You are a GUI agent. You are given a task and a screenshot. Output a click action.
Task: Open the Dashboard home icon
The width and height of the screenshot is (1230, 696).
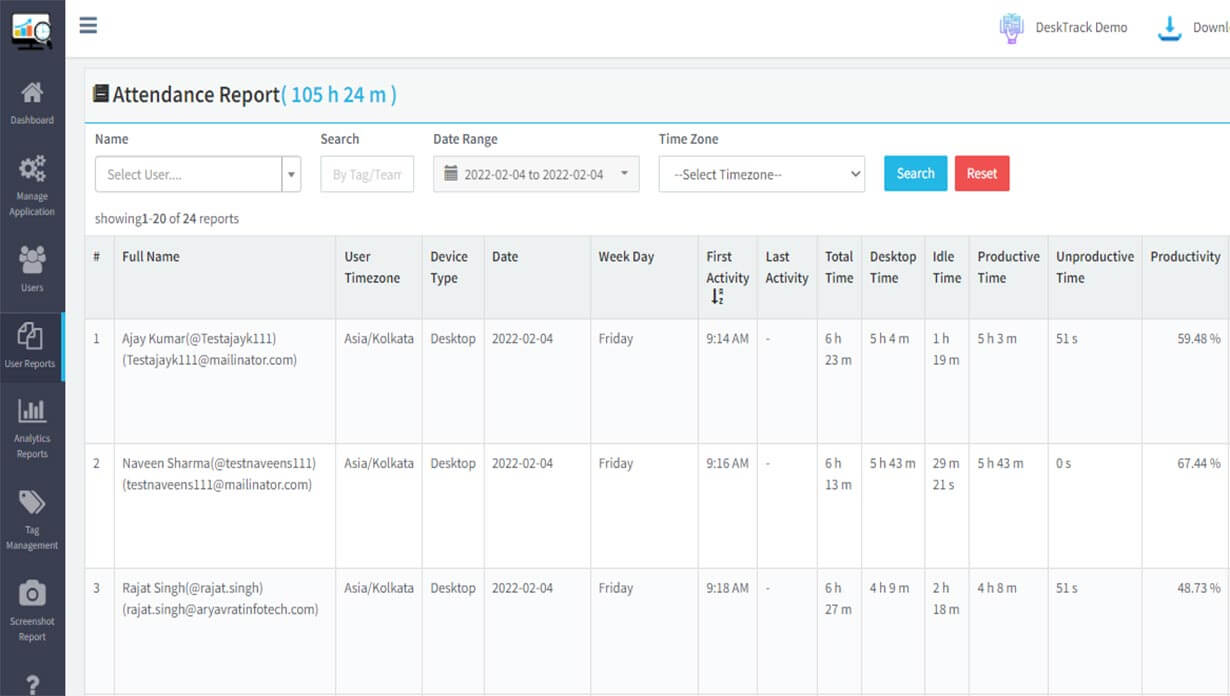point(32,93)
